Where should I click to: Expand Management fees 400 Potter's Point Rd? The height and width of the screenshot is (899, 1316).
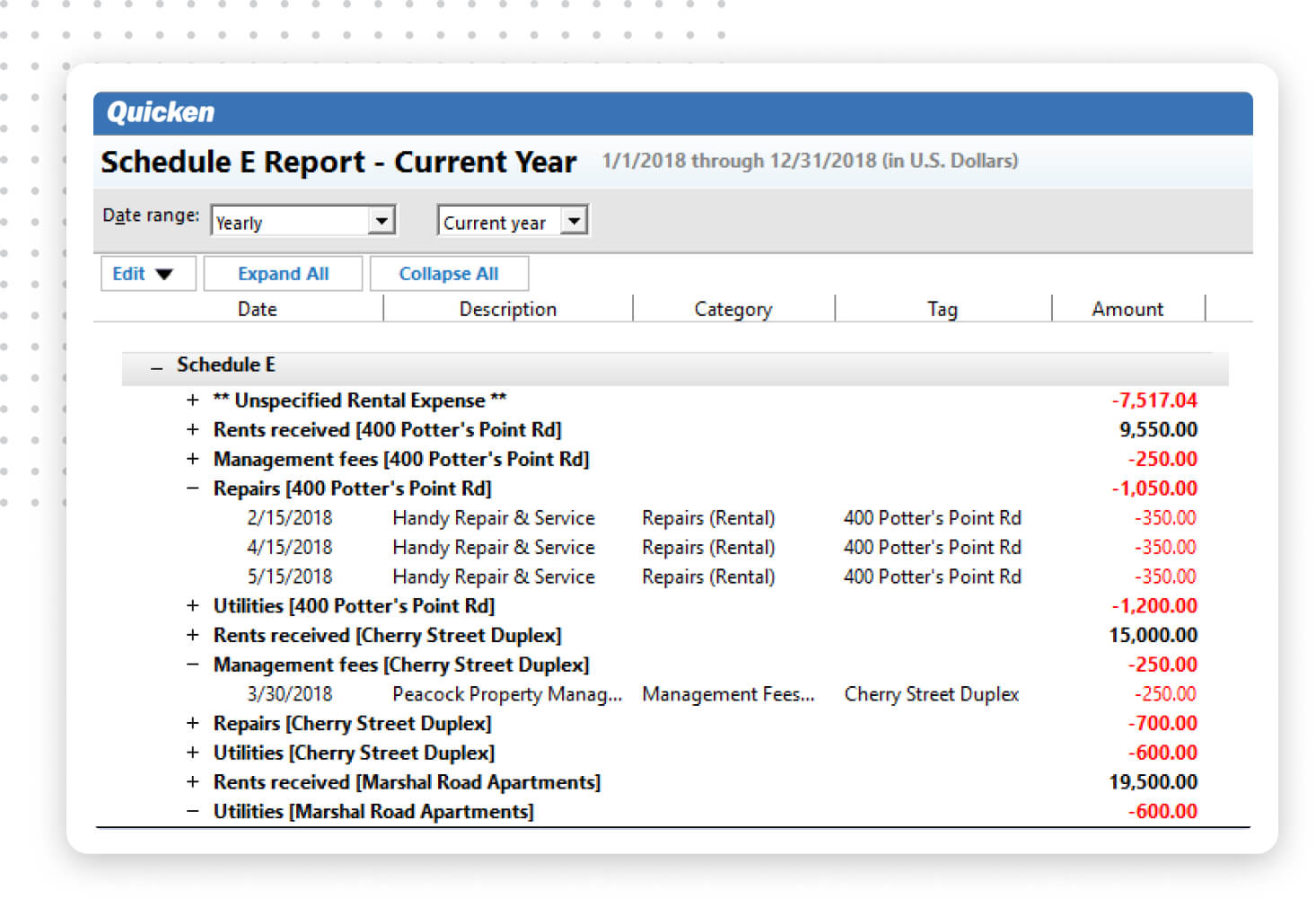point(192,459)
